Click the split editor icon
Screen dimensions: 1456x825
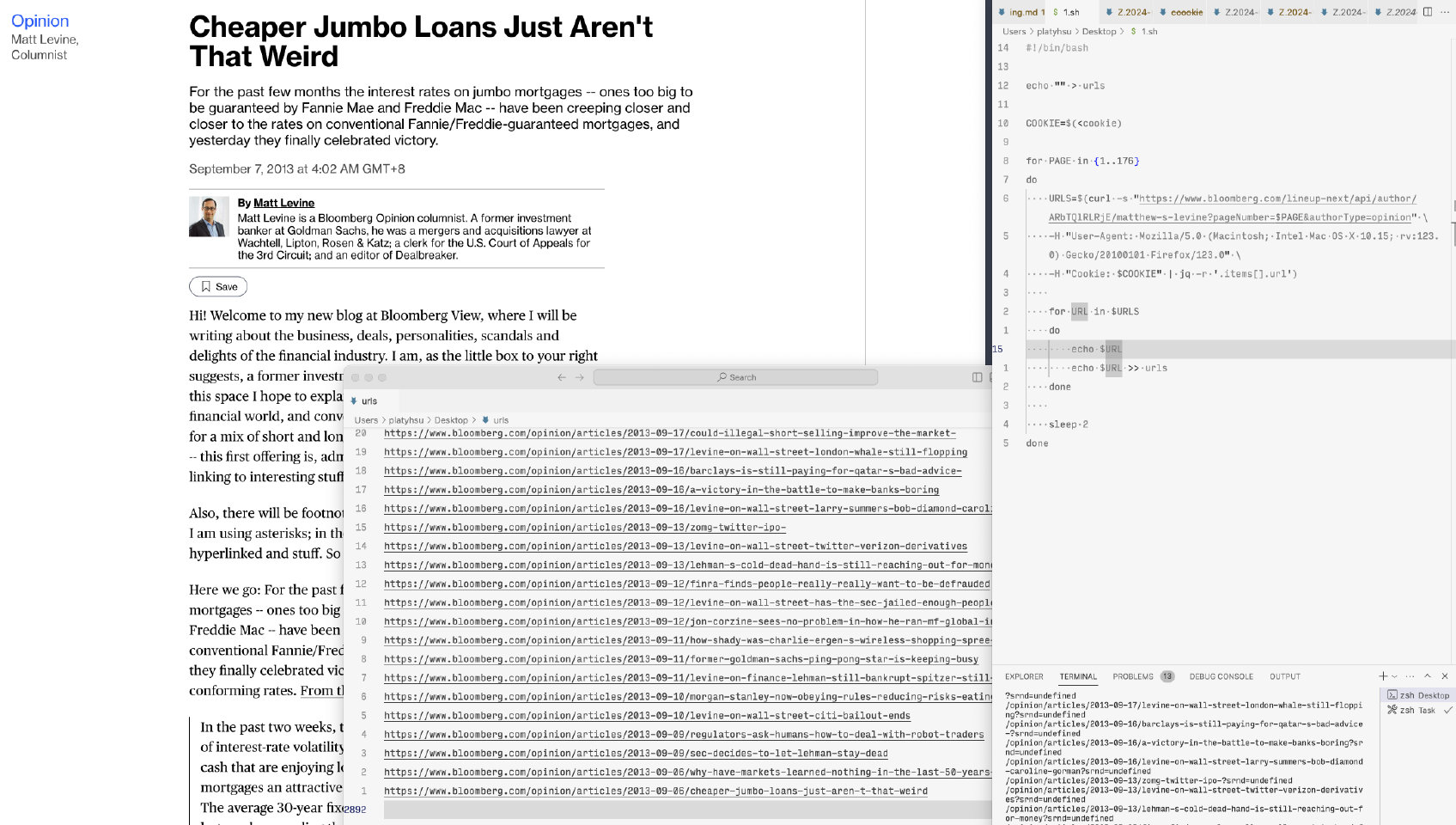(x=1428, y=12)
